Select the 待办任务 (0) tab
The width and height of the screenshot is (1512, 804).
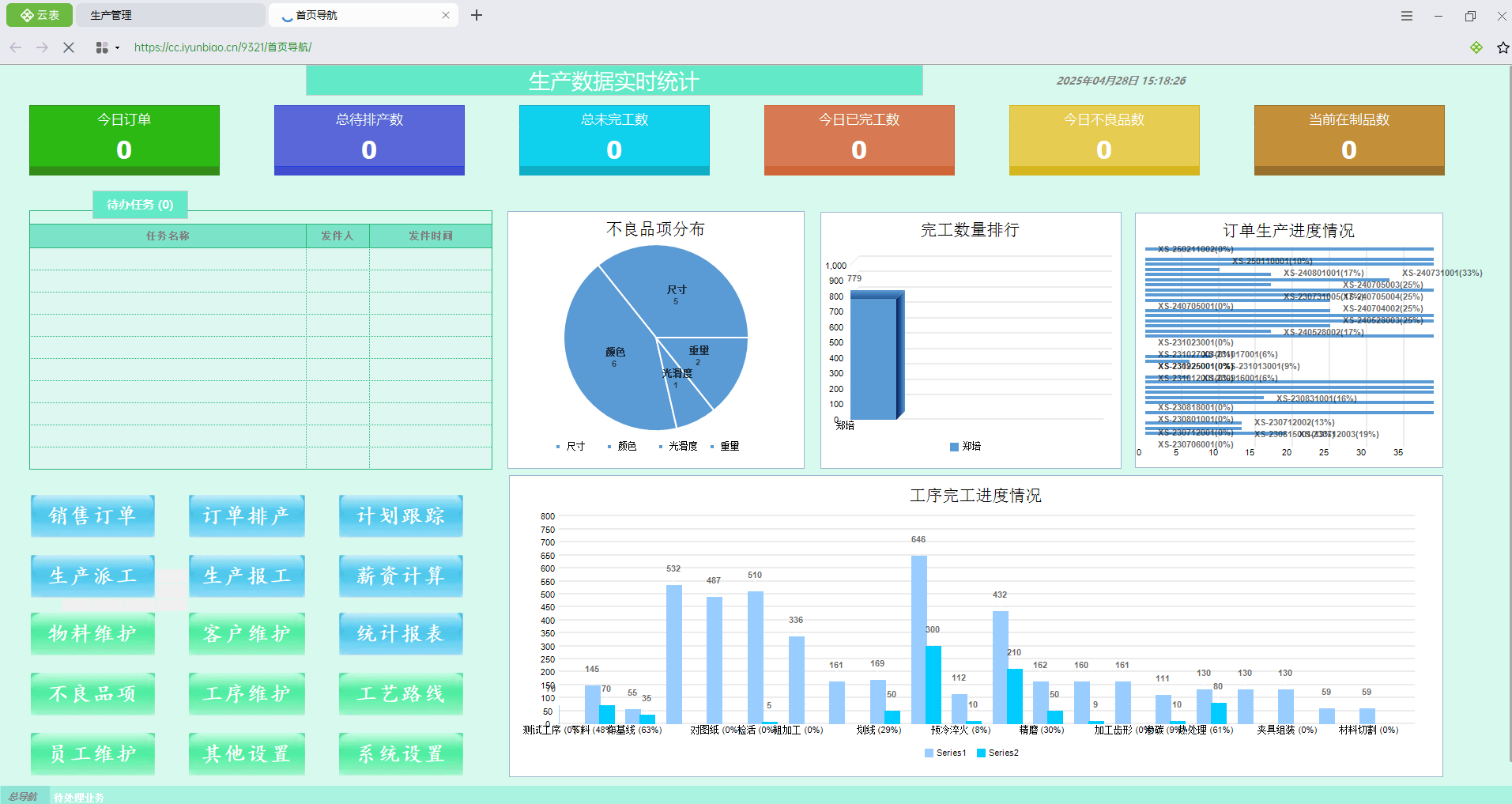pyautogui.click(x=140, y=205)
